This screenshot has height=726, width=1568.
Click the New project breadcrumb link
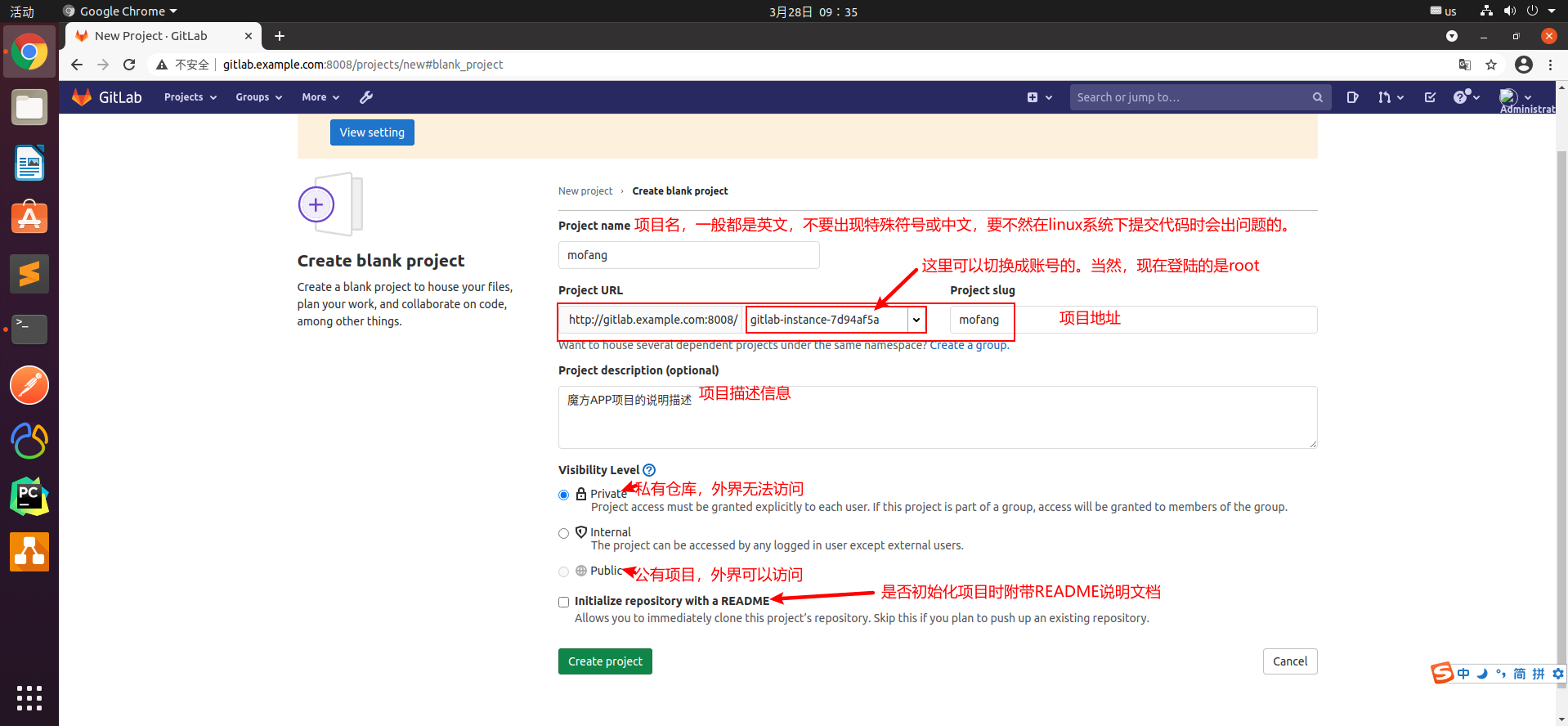(x=585, y=191)
